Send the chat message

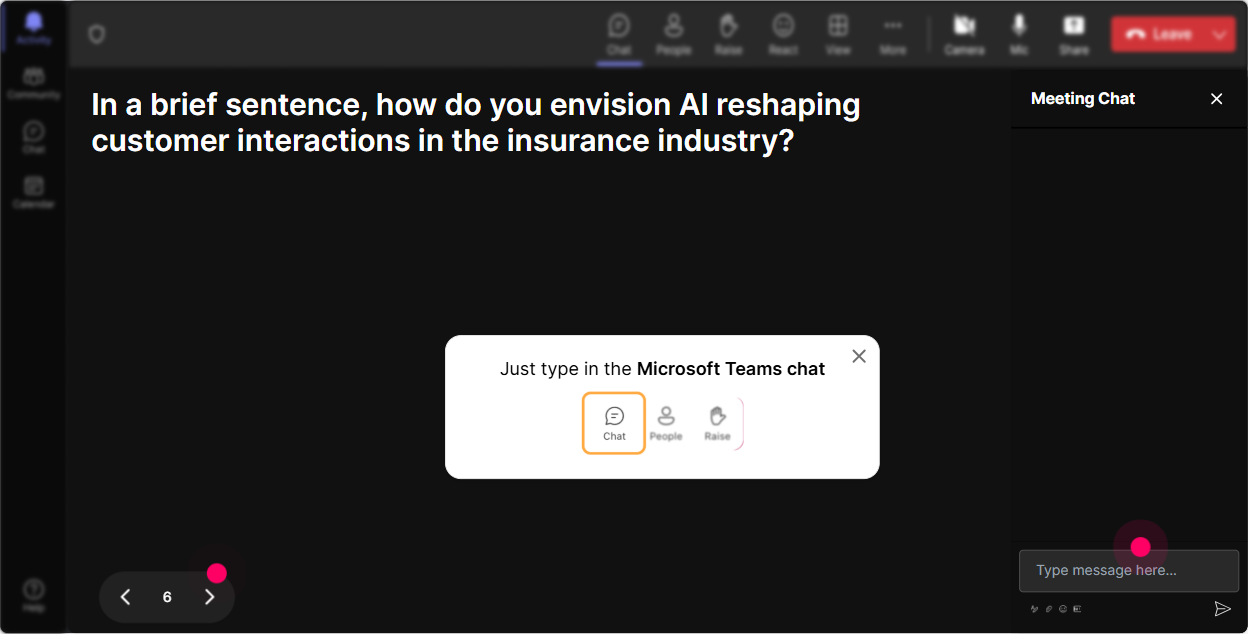(x=1222, y=608)
